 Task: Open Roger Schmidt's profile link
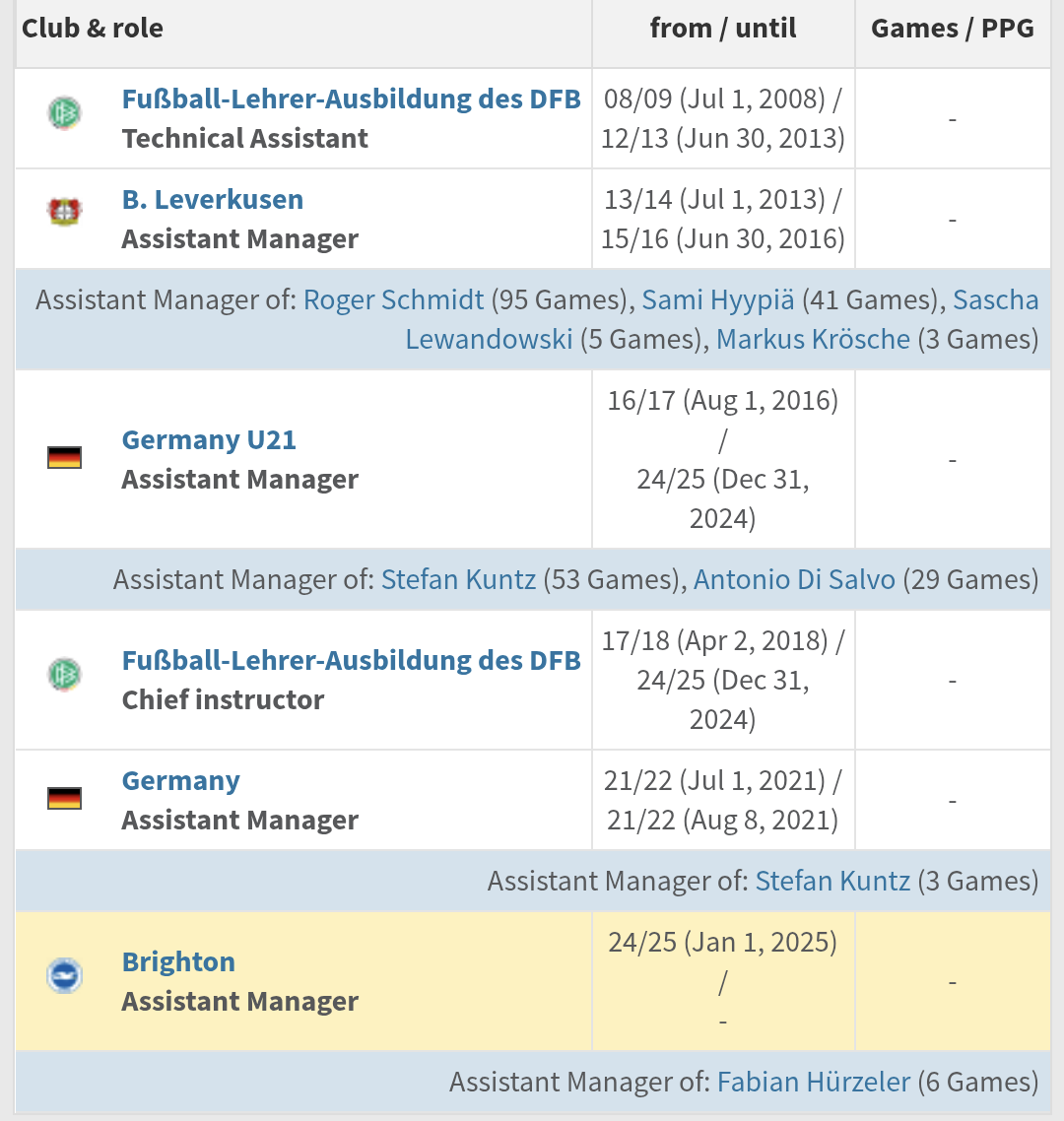[x=393, y=299]
